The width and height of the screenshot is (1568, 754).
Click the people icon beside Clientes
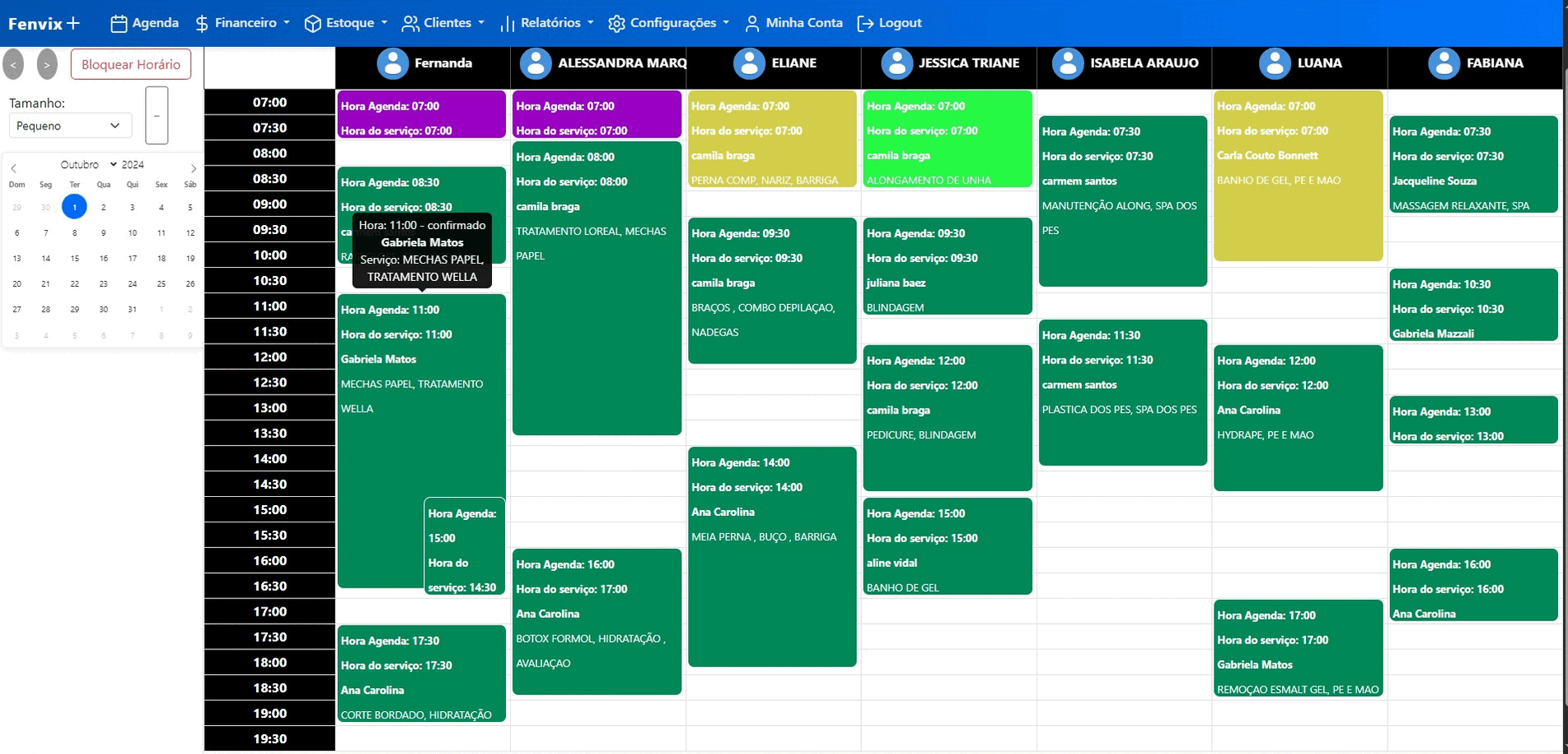click(410, 23)
